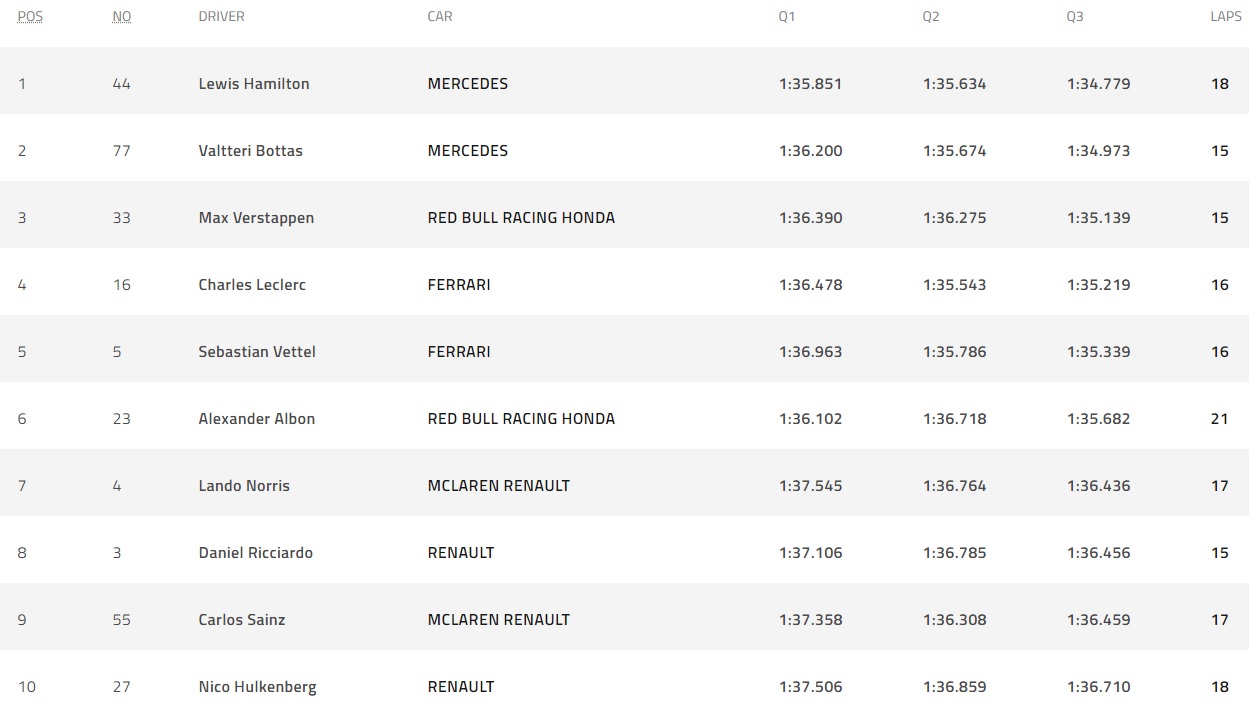Click Alexander Albon driver name
The height and width of the screenshot is (713, 1249).
tap(257, 419)
